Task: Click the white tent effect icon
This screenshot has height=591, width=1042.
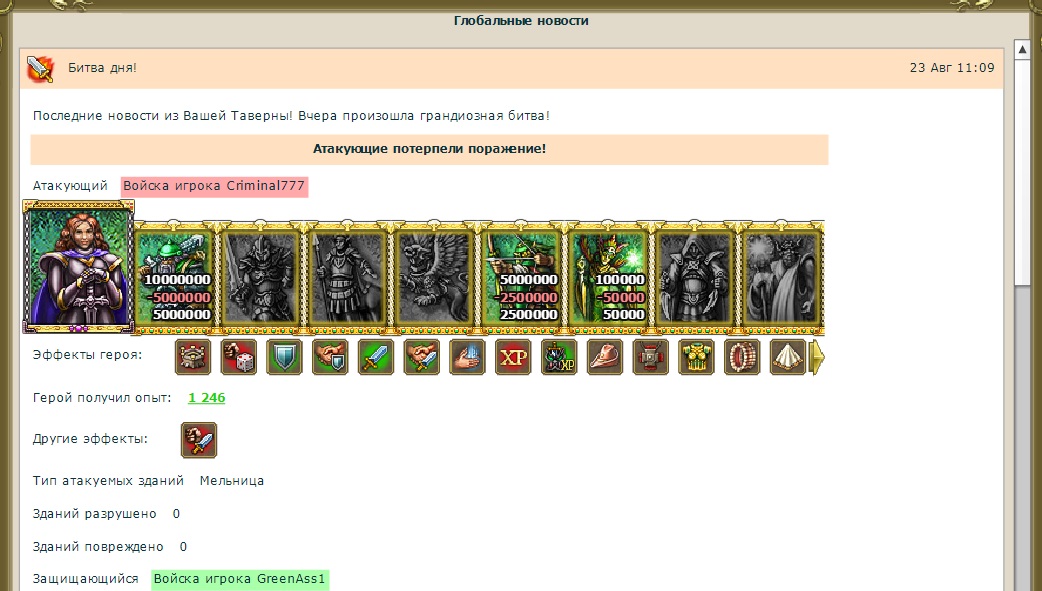Action: [x=788, y=357]
